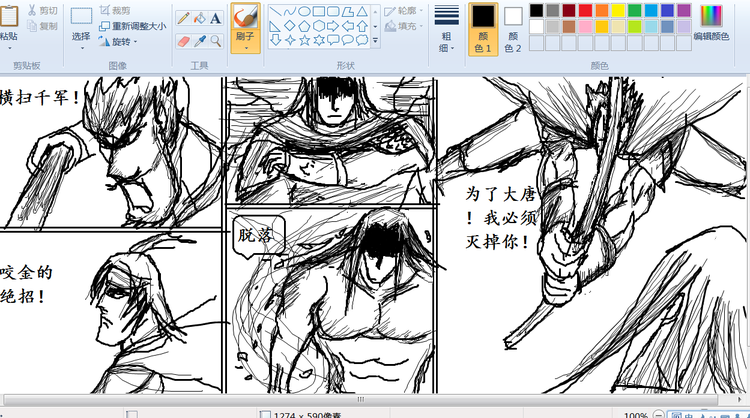Toggle Color 1 (颜色 1) as active
Screen dimensions: 750x418
pyautogui.click(x=483, y=27)
